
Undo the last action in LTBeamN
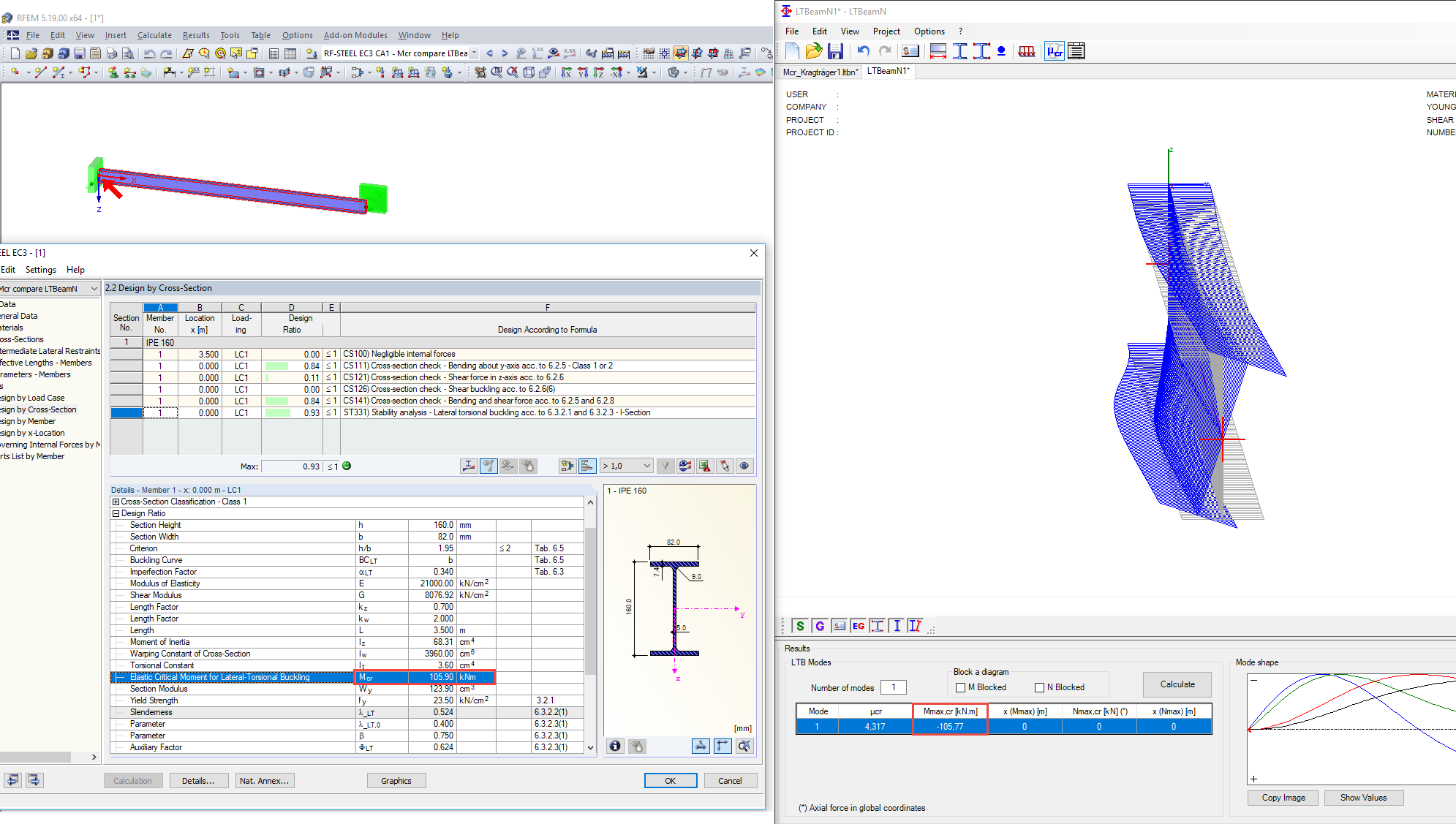pos(862,50)
